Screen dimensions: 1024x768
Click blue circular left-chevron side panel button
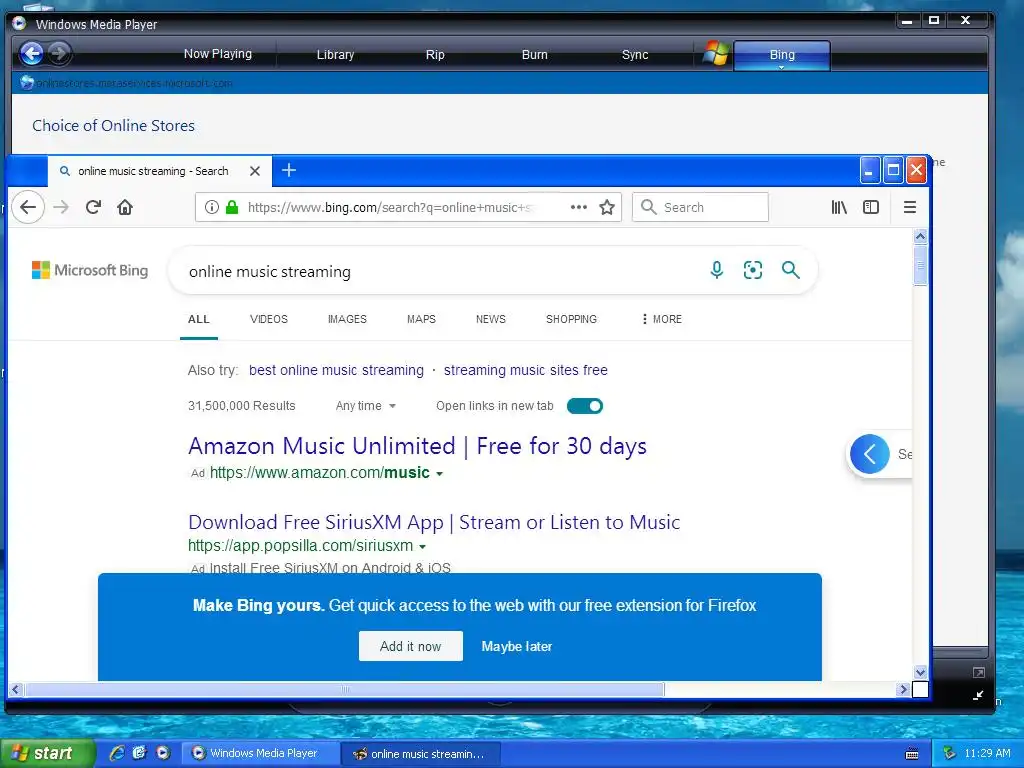coord(869,454)
